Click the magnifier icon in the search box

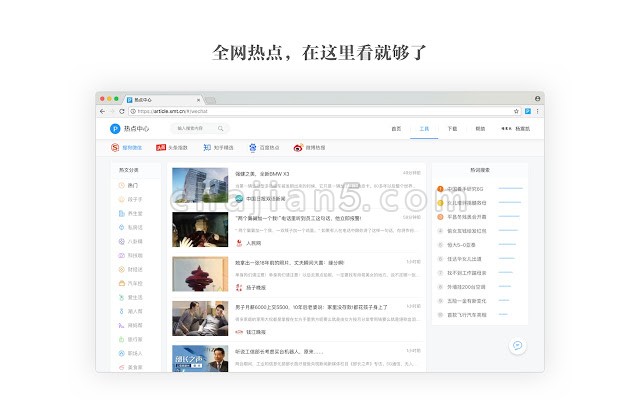coord(220,129)
